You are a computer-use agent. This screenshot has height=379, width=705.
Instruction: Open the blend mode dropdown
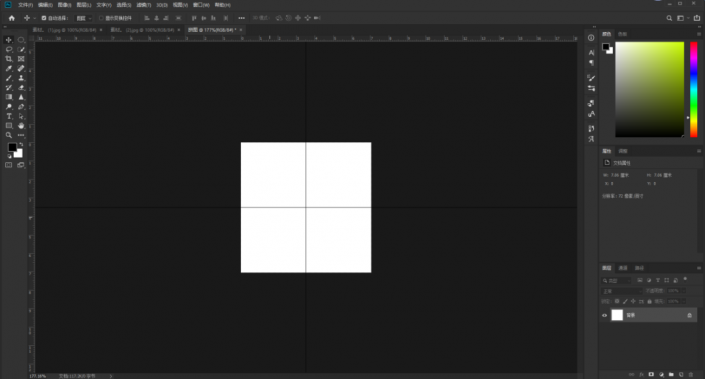[x=622, y=291]
